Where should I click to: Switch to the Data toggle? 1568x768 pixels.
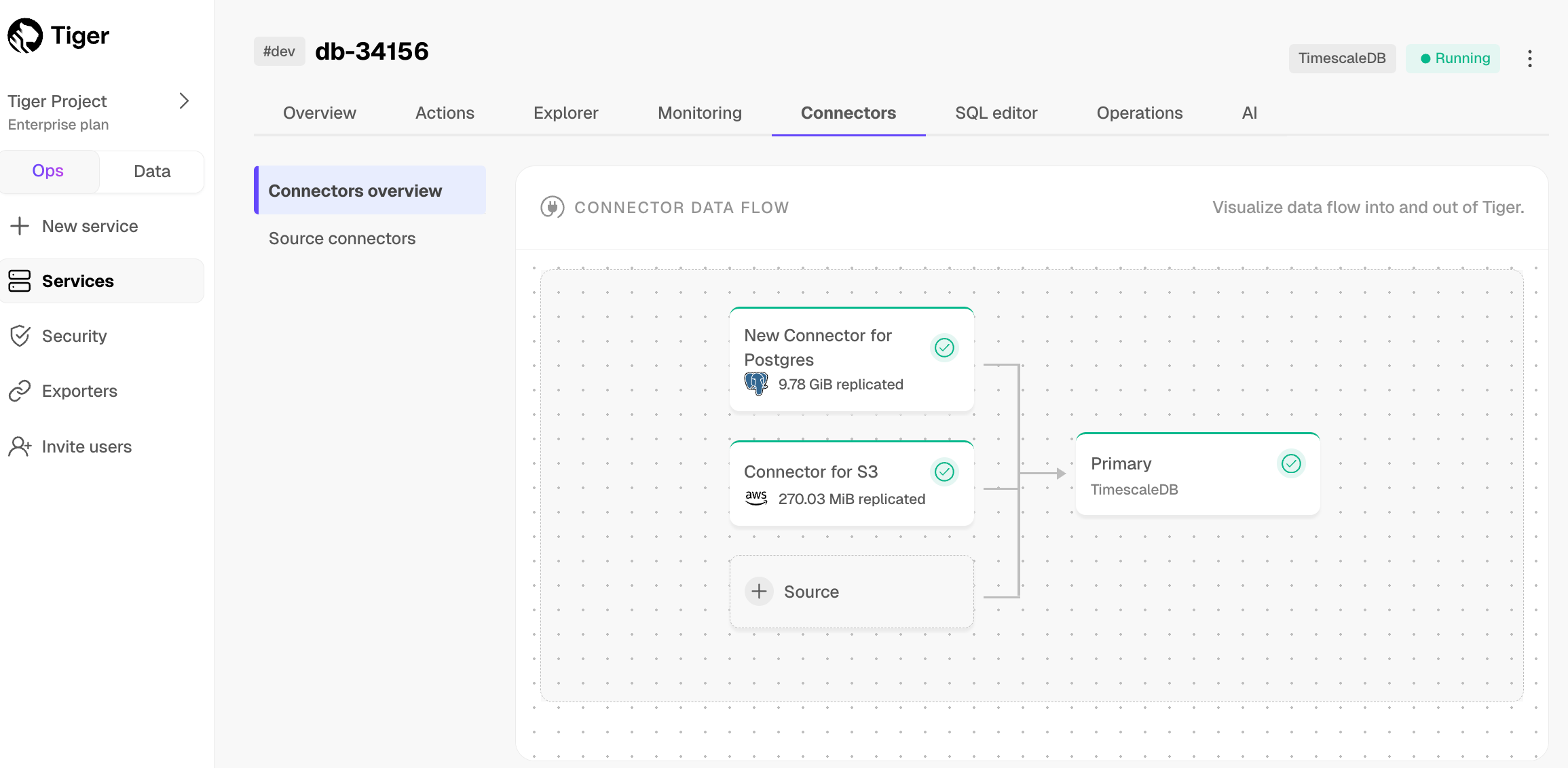click(x=152, y=171)
